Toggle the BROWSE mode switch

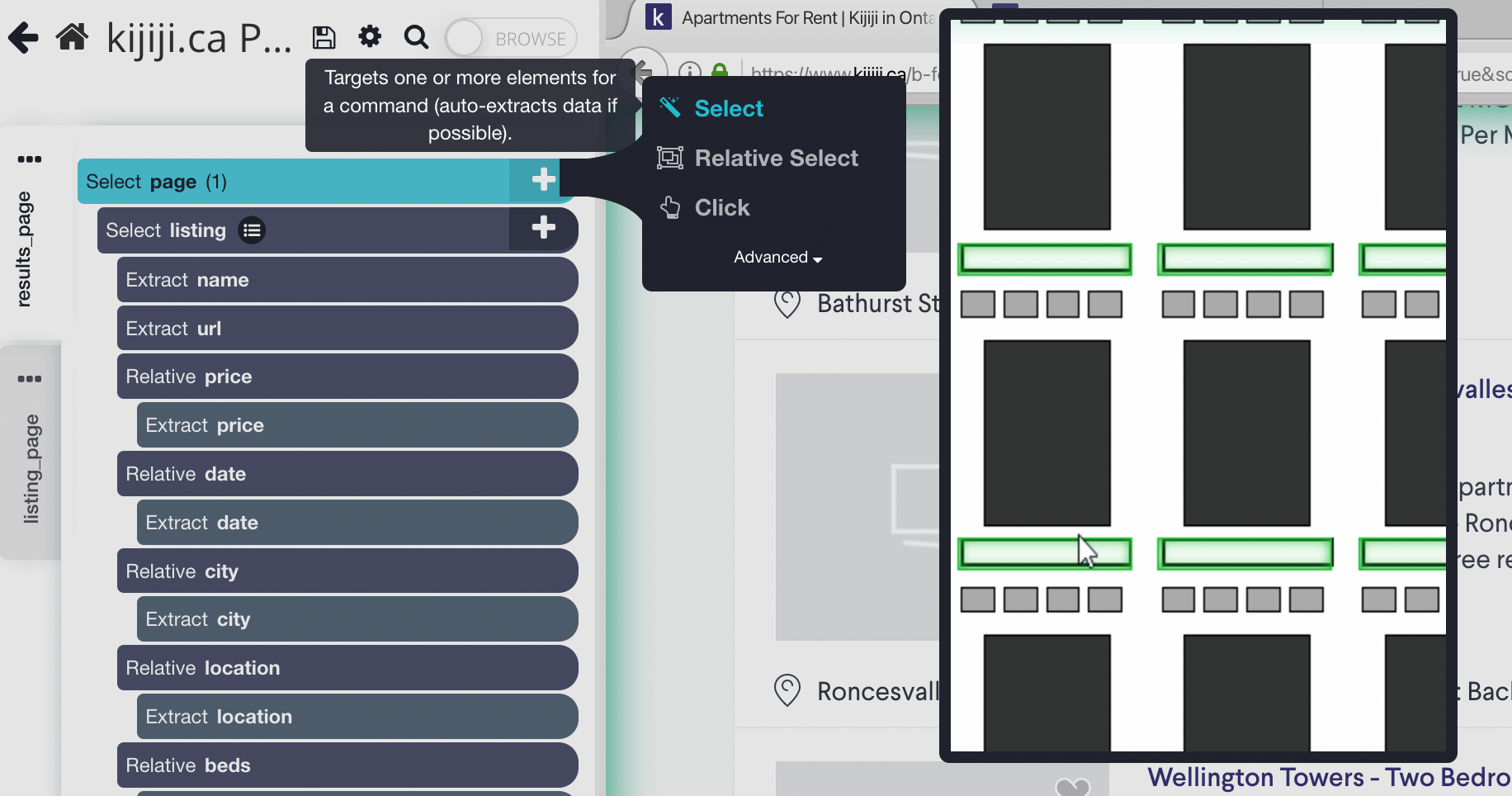pyautogui.click(x=511, y=38)
